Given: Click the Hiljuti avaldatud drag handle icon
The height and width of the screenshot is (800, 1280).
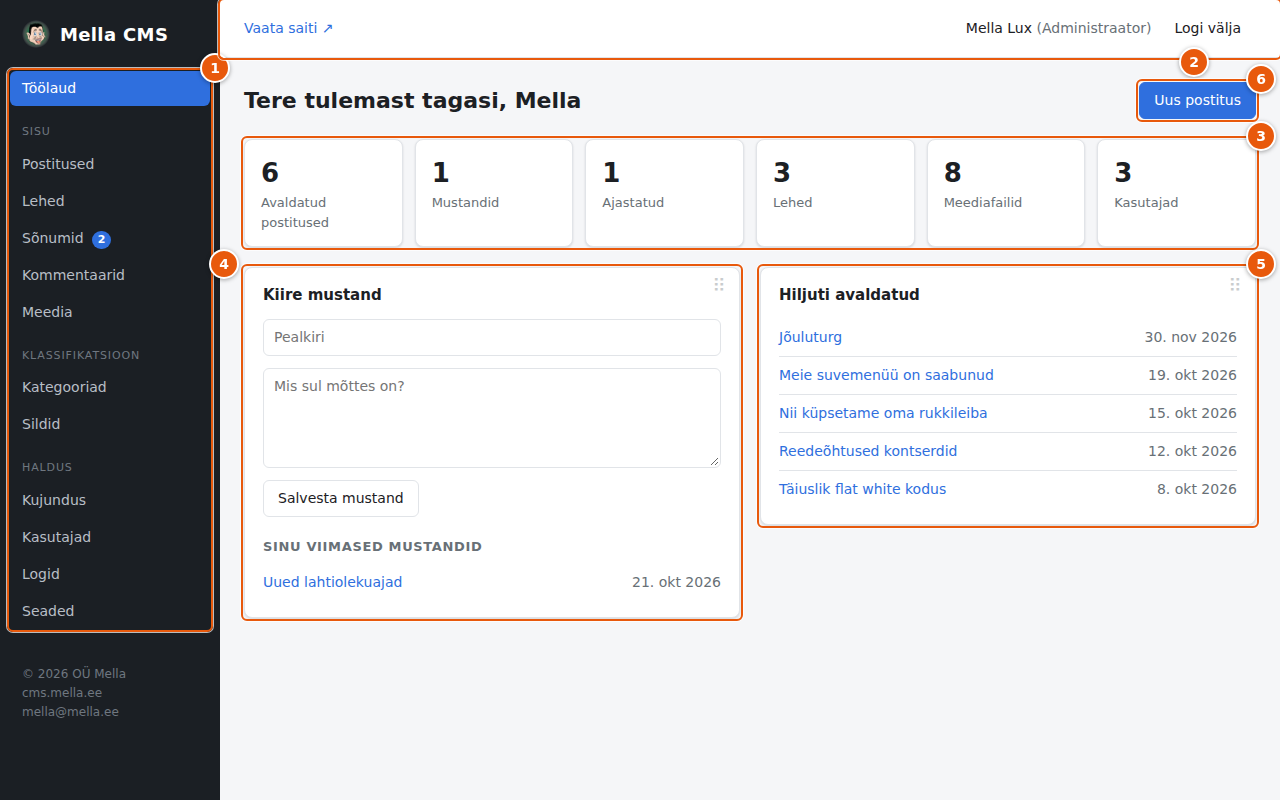Looking at the screenshot, I should pos(1235,284).
